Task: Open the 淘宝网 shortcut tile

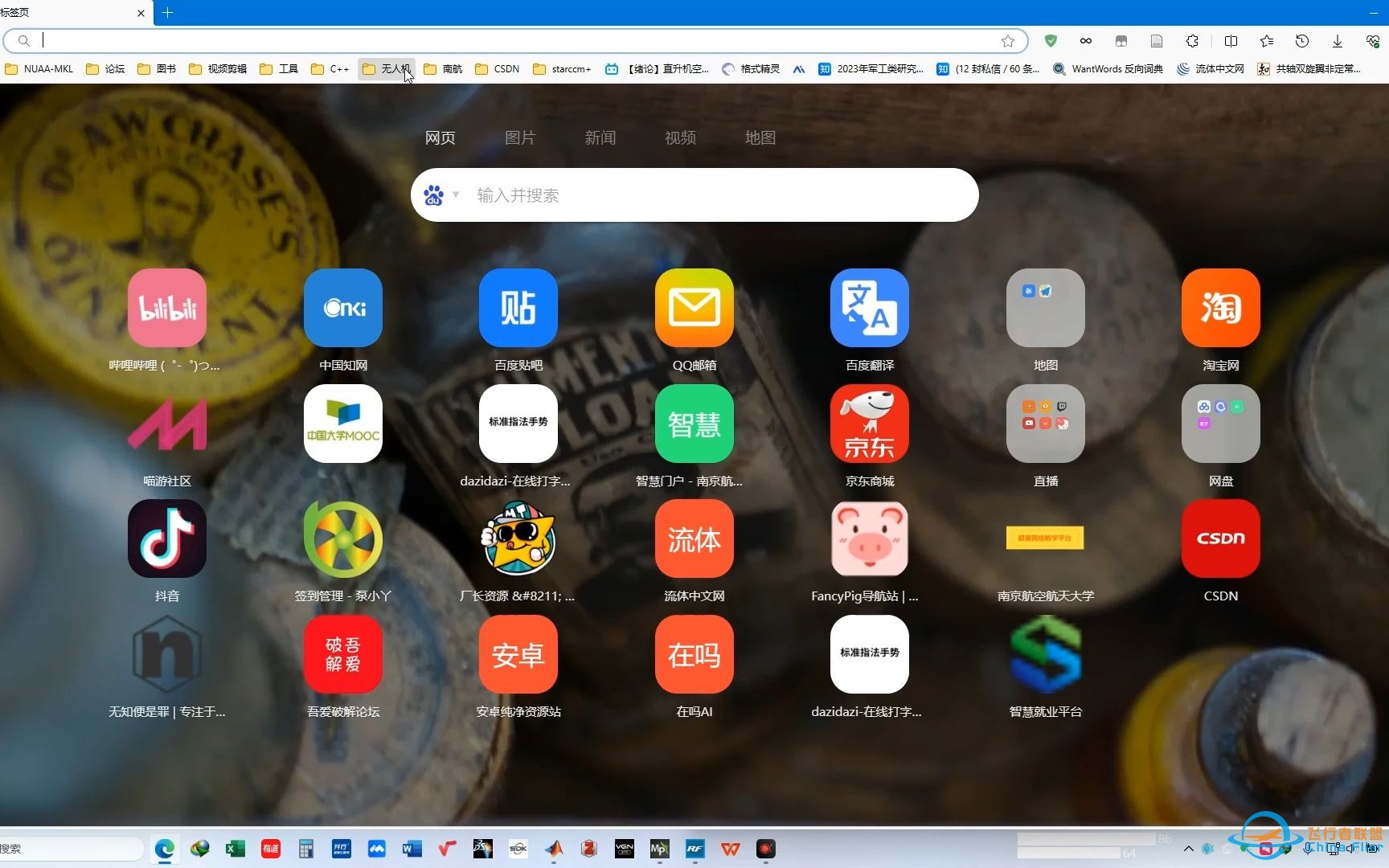Action: click(x=1221, y=308)
